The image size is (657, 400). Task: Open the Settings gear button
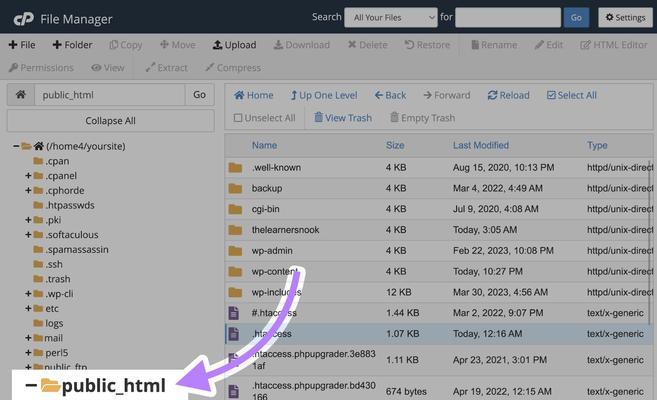[625, 18]
